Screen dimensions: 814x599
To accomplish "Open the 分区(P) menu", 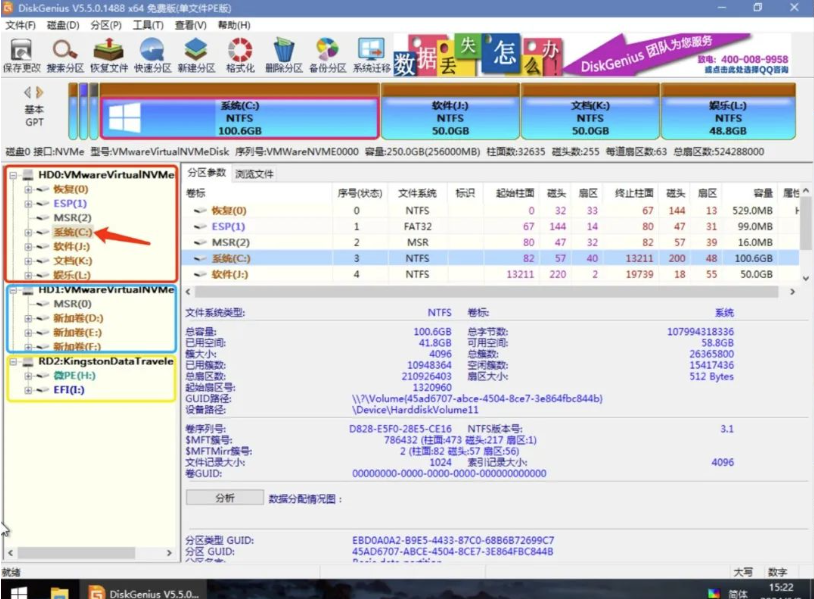I will point(106,25).
